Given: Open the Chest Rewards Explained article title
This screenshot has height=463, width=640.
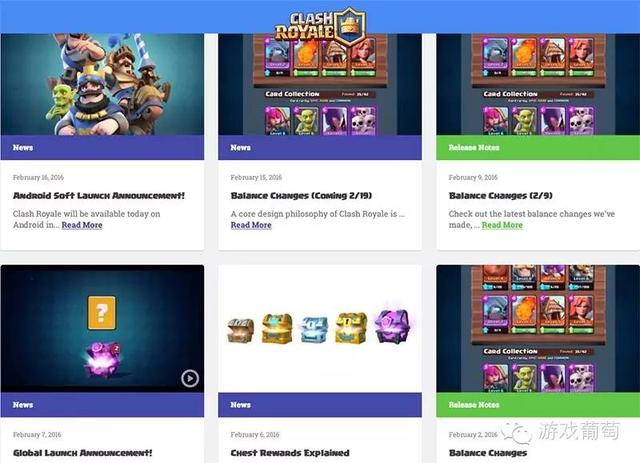Looking at the screenshot, I should click(290, 453).
